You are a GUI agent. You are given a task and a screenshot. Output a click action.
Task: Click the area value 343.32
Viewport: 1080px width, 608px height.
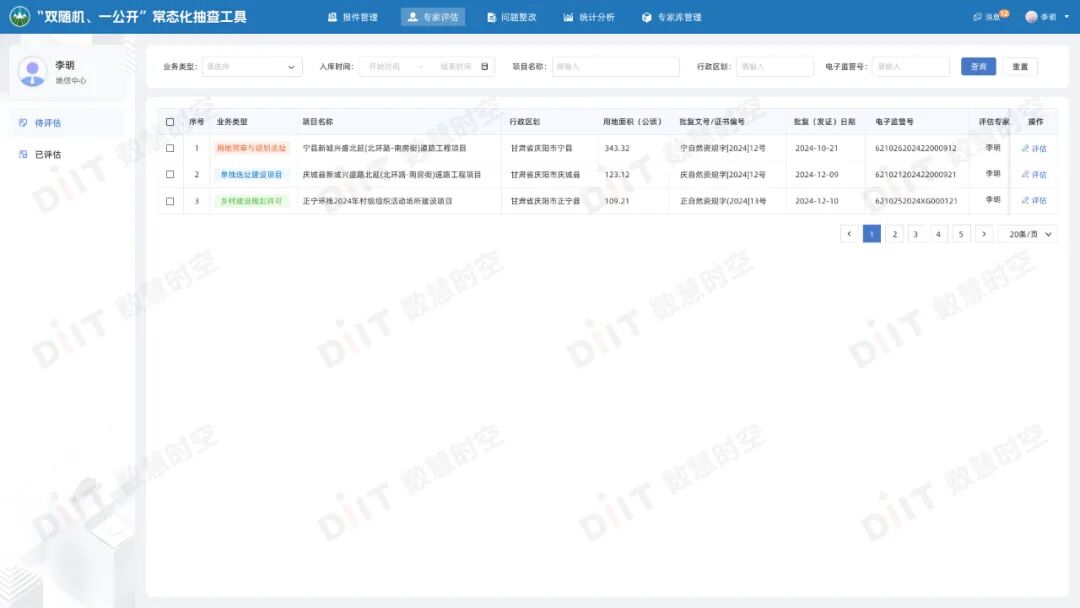617,148
